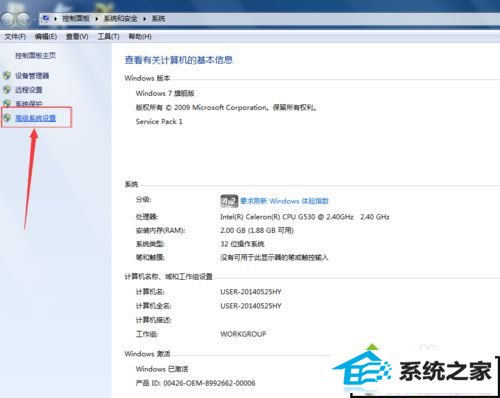The image size is (500, 398).
Task: Open the 高级系统设置 link
Action: pos(35,118)
